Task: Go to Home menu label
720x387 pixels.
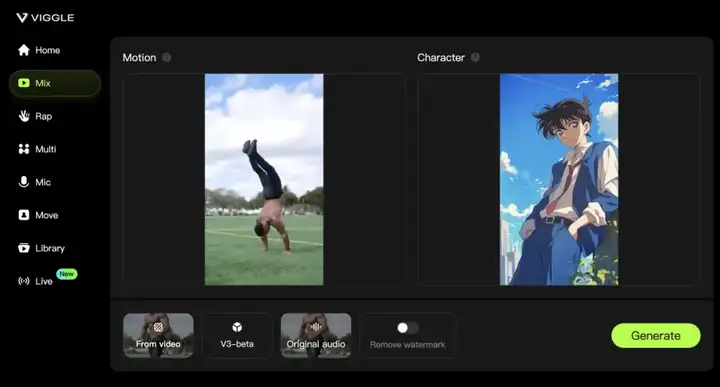Action: point(48,50)
